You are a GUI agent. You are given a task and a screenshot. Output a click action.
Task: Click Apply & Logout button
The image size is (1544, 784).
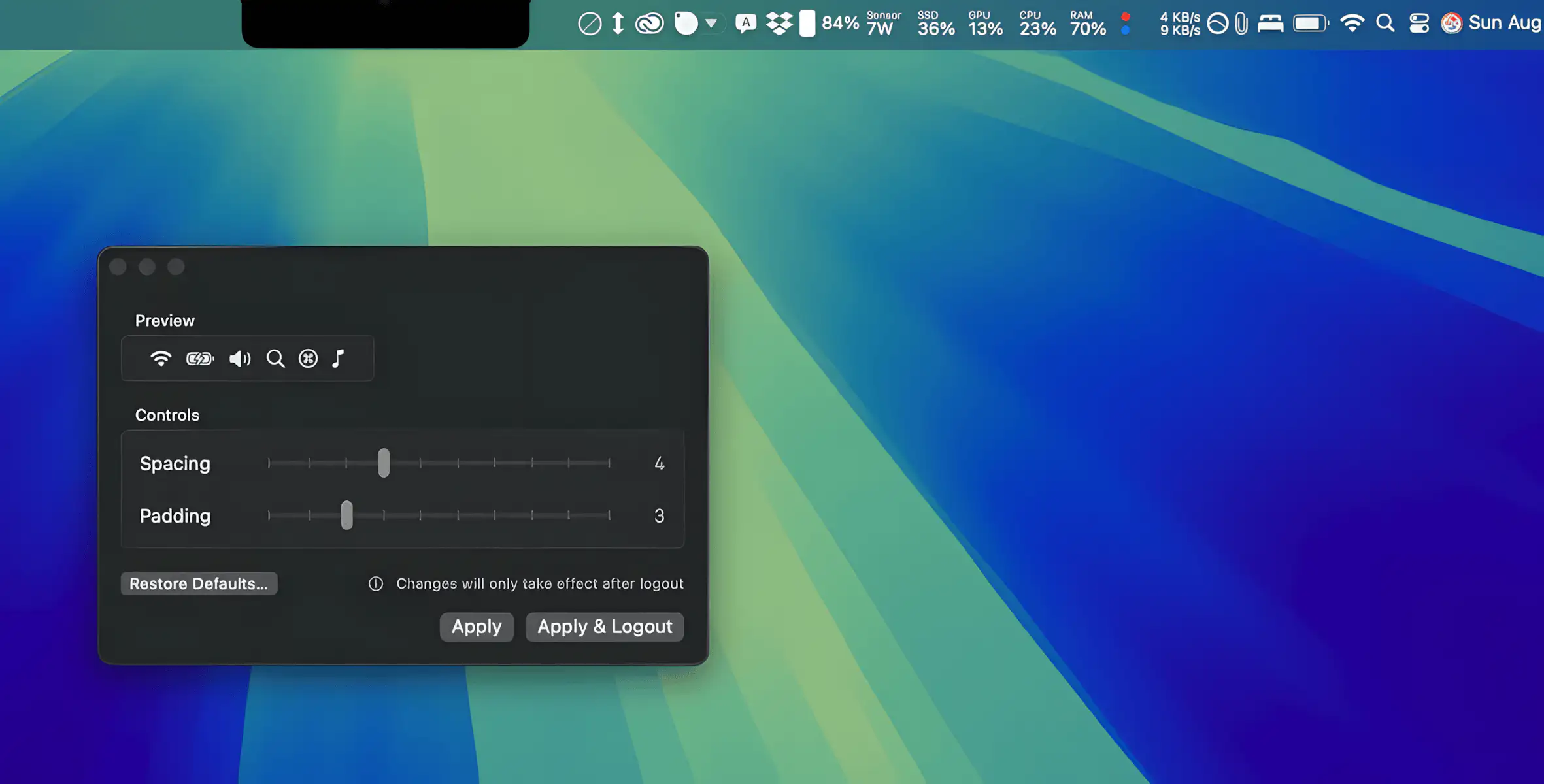tap(604, 627)
